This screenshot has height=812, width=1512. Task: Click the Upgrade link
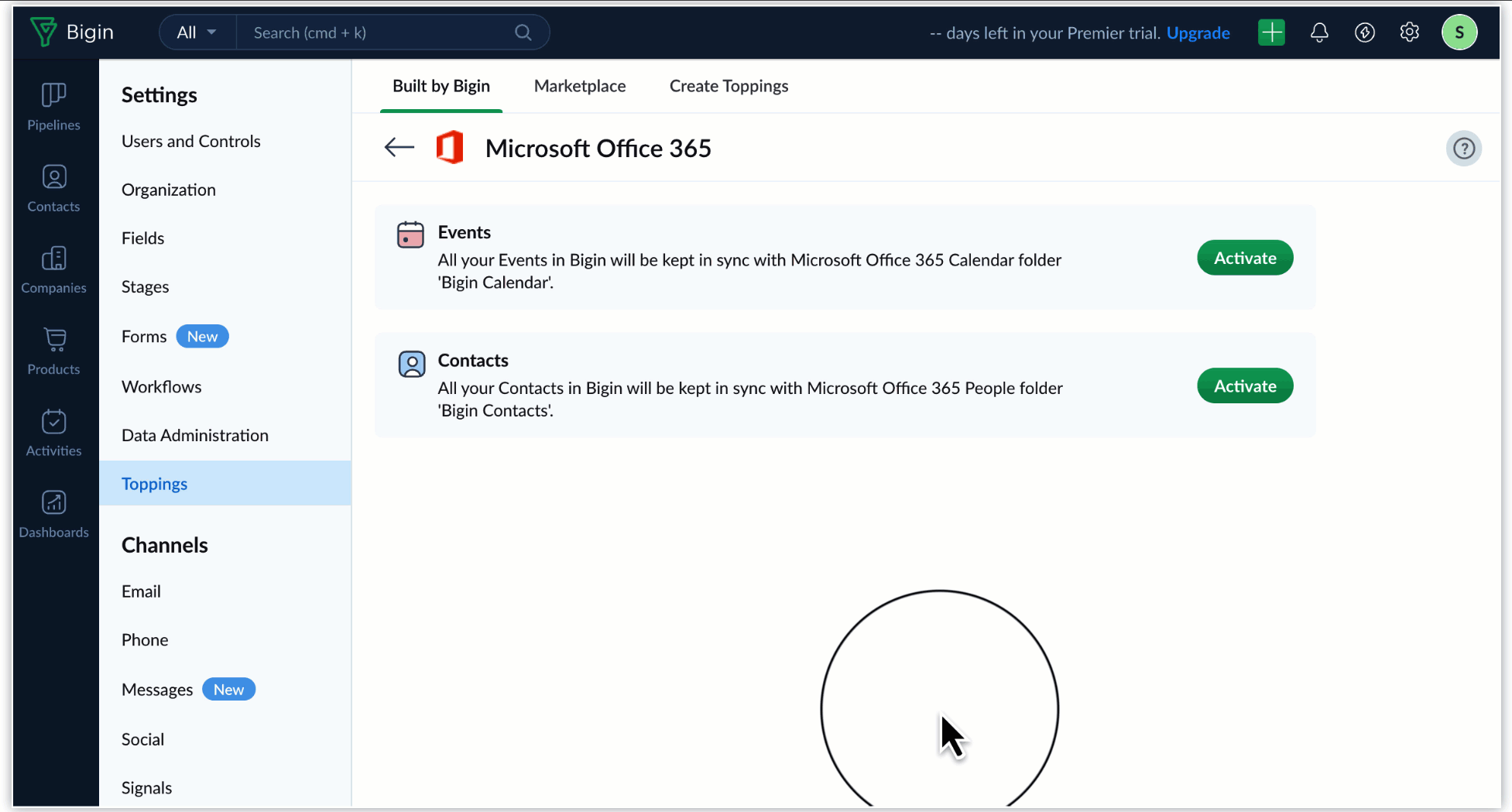pos(1198,33)
